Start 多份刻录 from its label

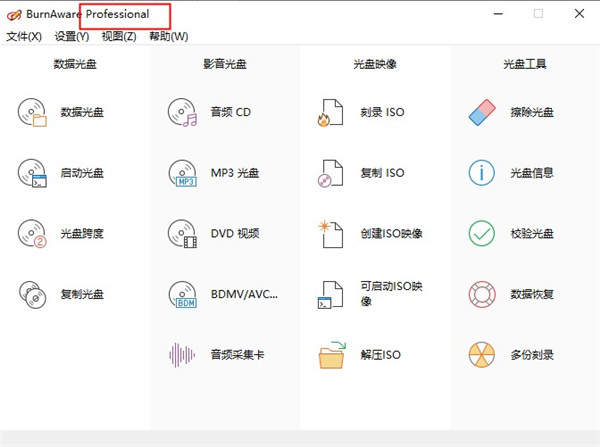[x=532, y=355]
